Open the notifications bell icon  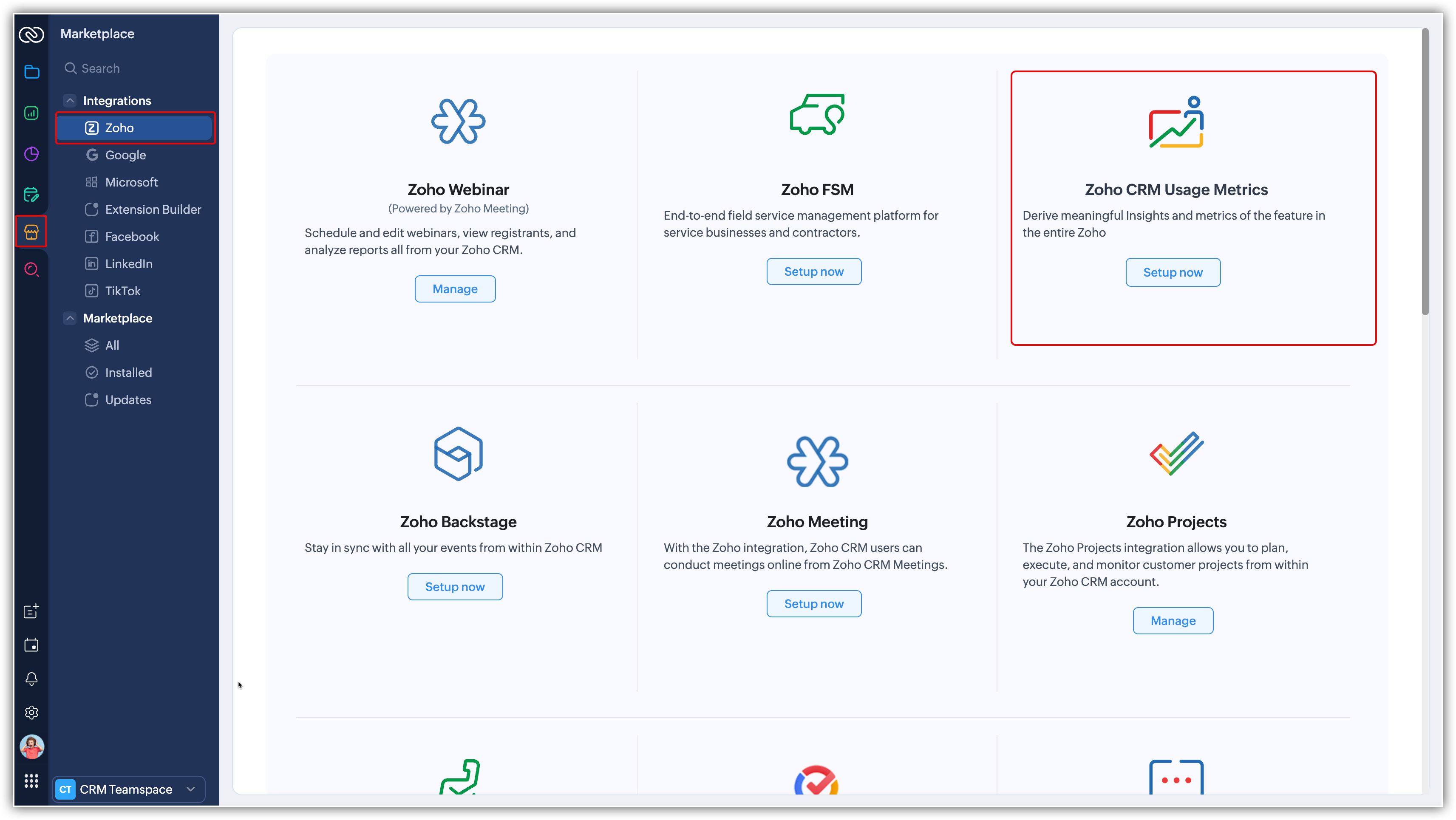pyautogui.click(x=31, y=678)
